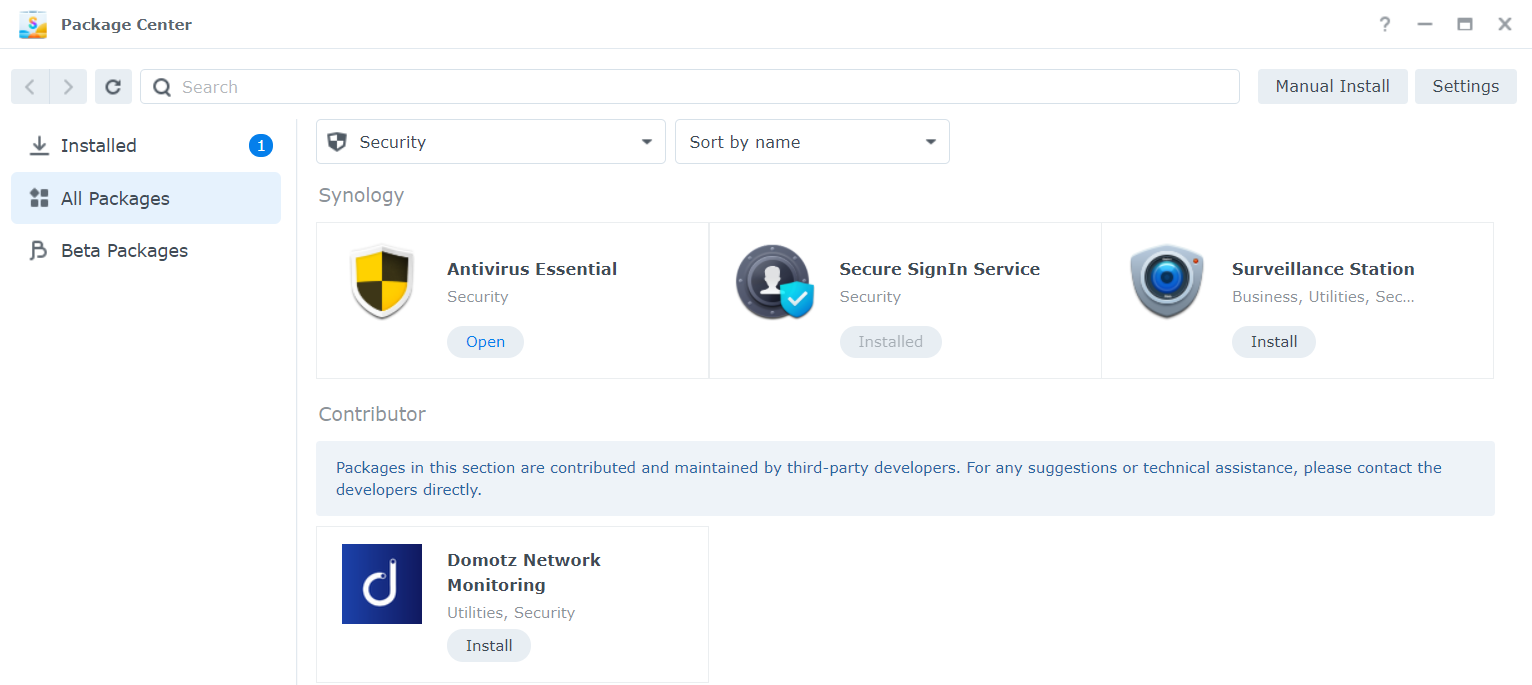Click the Contributor section heading
This screenshot has width=1532, height=685.
click(x=372, y=414)
